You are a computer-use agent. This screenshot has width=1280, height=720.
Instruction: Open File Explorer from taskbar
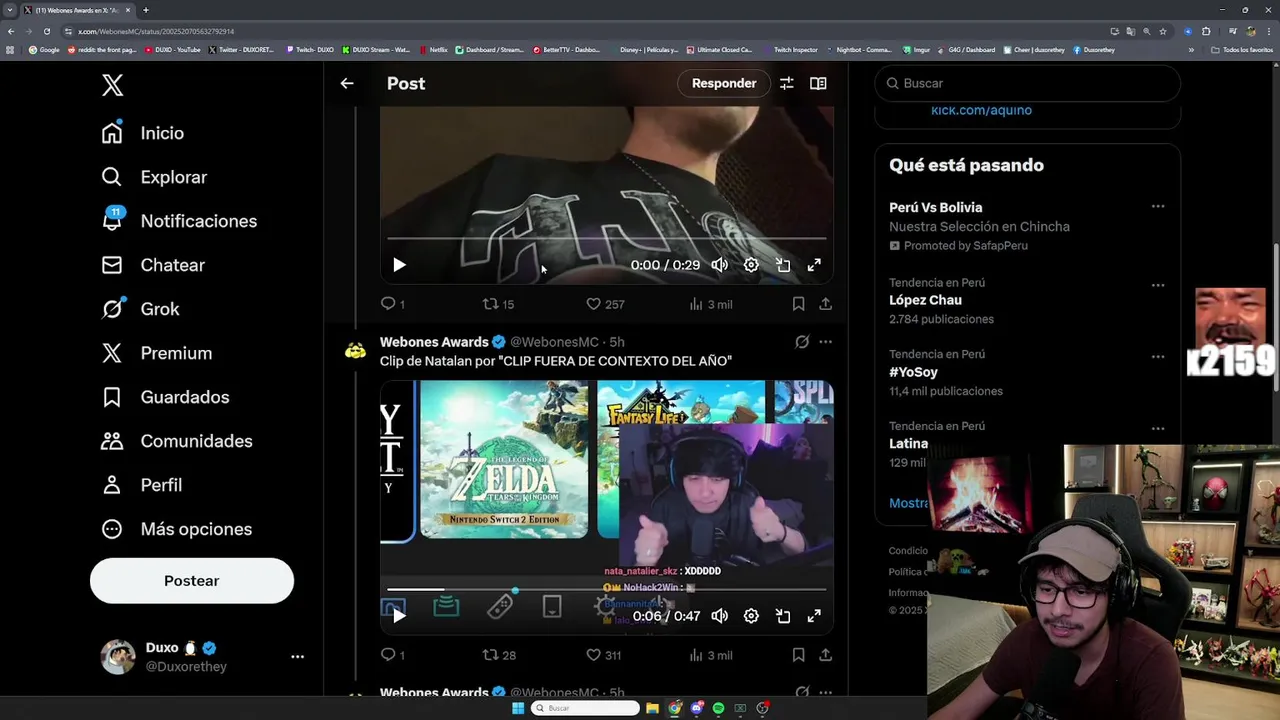coord(652,708)
